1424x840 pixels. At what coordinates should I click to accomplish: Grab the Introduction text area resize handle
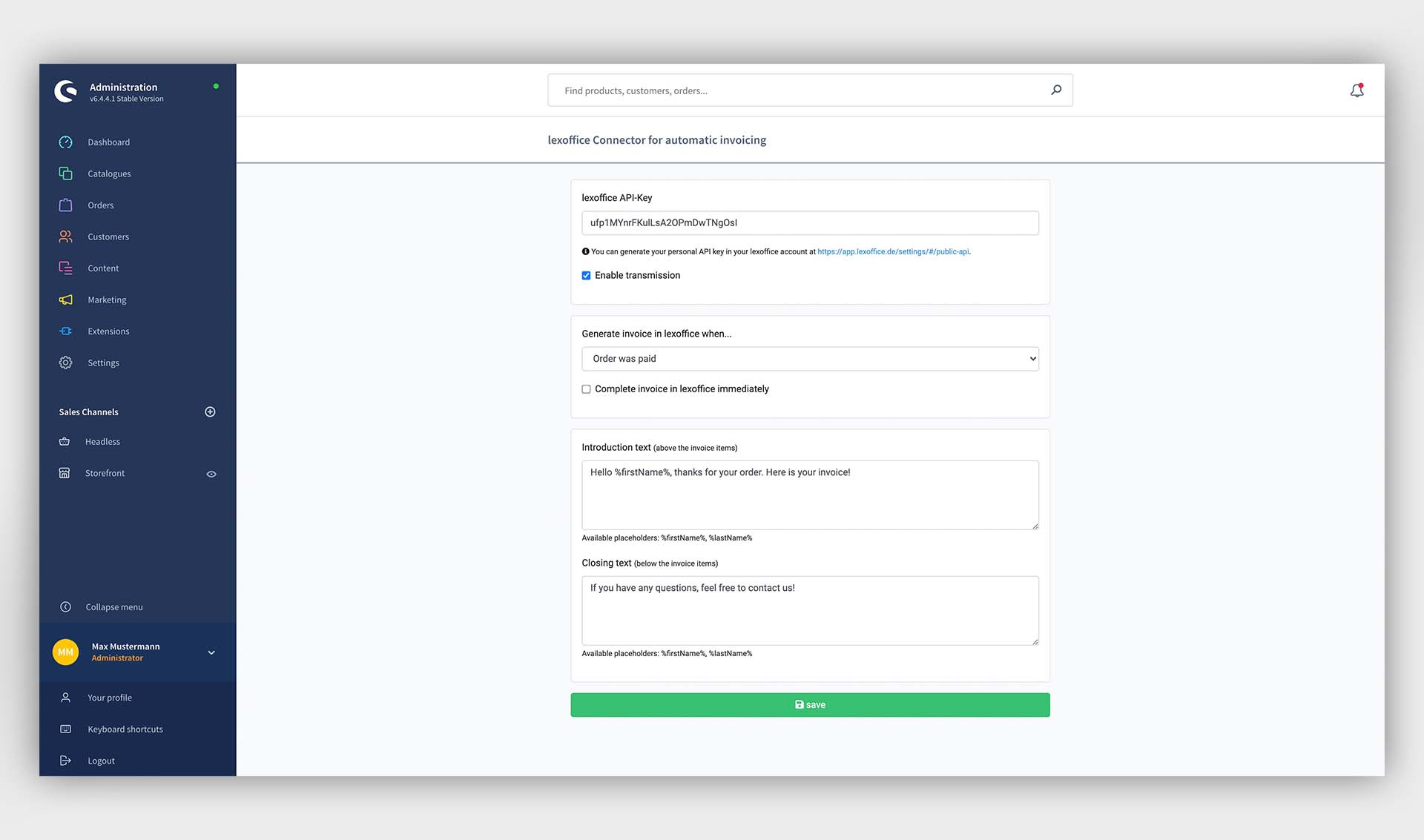coord(1035,526)
